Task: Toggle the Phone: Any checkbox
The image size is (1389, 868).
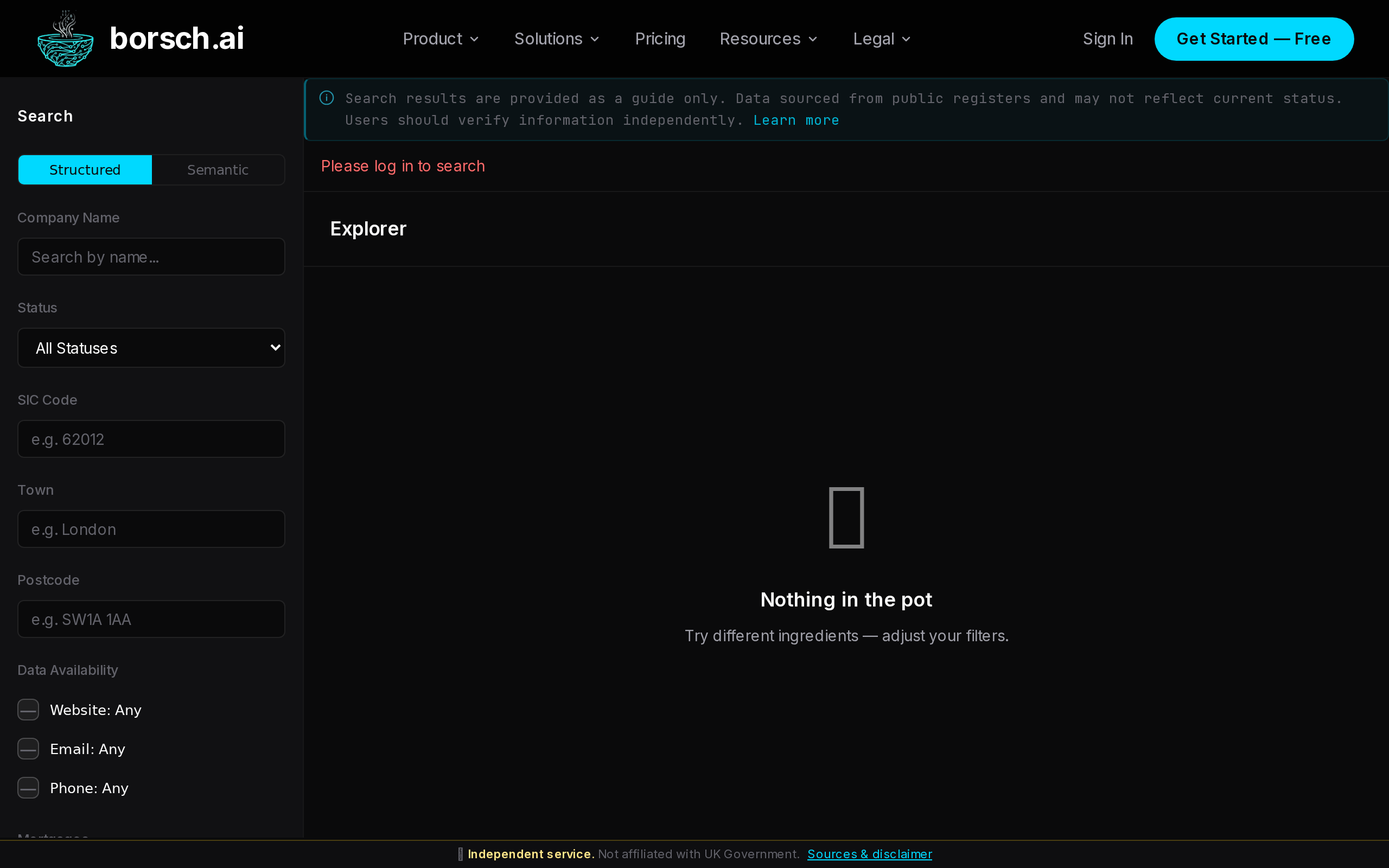Action: 28,788
